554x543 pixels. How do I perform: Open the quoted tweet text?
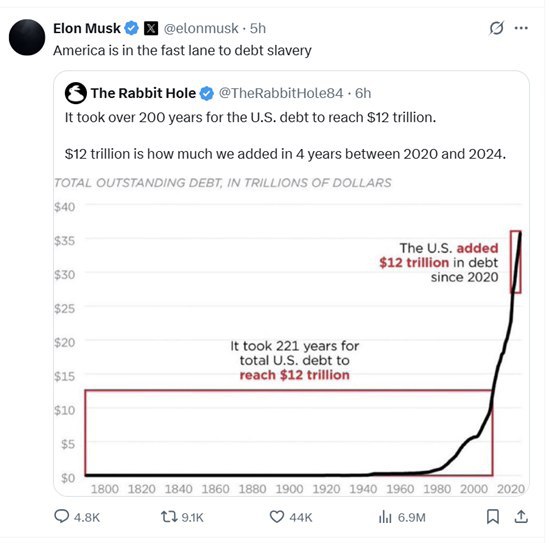(285, 136)
